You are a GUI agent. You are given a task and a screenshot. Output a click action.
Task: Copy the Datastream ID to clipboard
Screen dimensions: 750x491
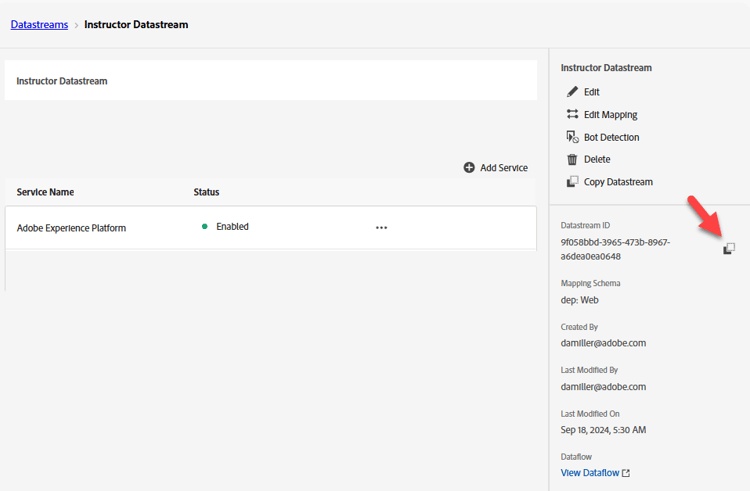728,249
